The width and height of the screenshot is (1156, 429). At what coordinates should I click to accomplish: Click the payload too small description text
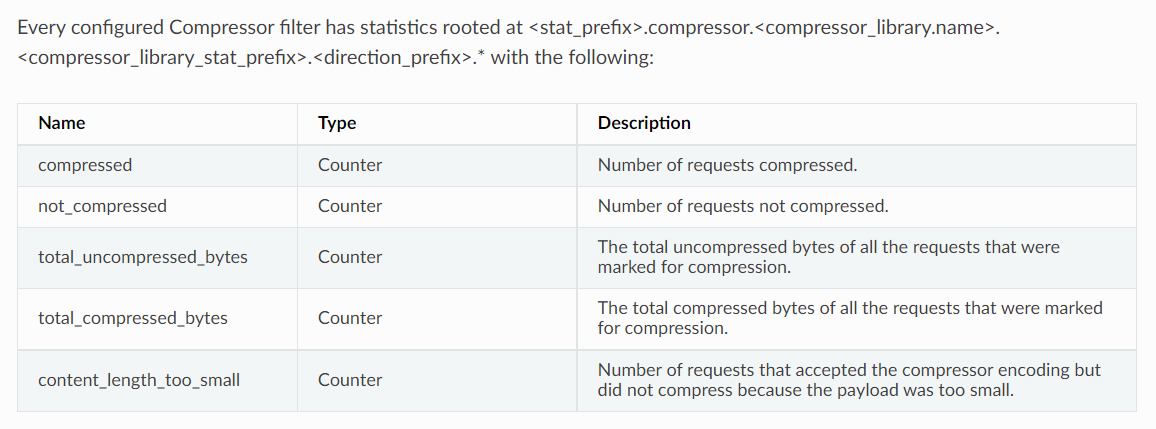click(x=848, y=380)
